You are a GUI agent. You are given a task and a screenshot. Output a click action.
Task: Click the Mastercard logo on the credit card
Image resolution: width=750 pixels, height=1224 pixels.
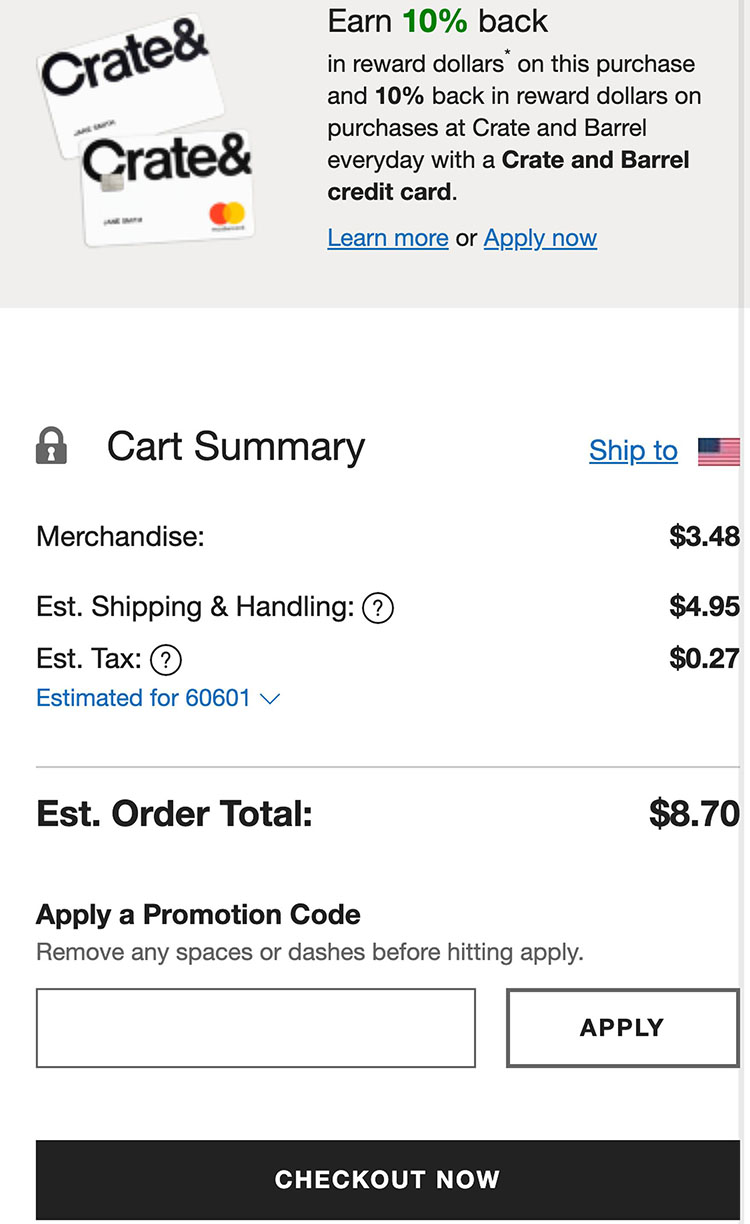pos(227,214)
